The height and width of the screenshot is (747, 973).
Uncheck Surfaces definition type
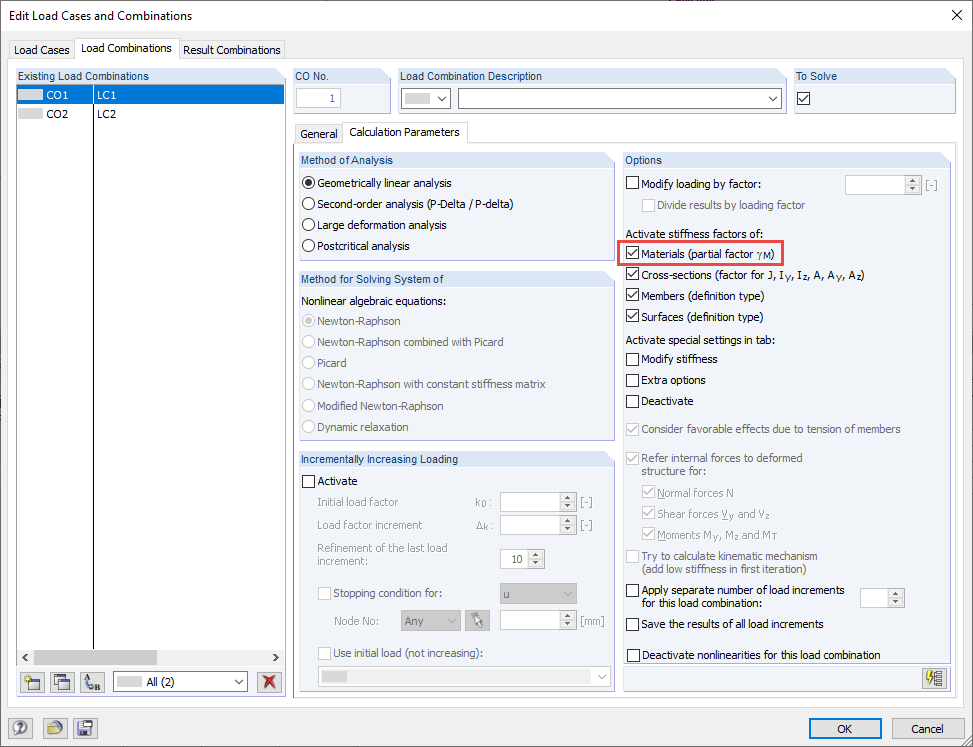632,316
